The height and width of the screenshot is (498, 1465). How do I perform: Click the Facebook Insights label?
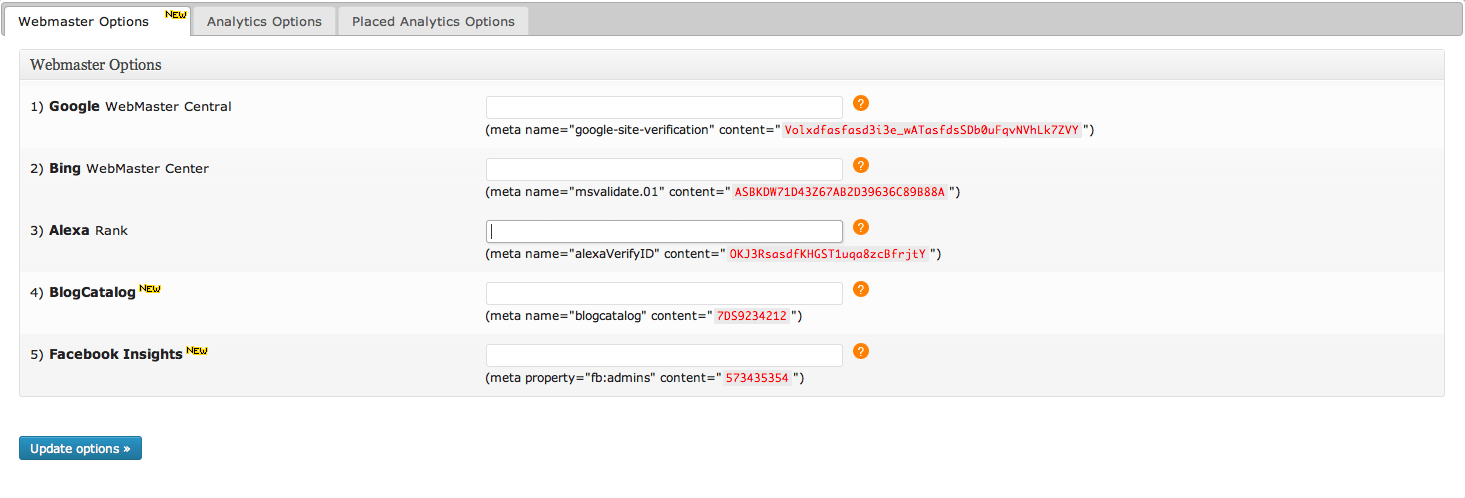coord(107,354)
